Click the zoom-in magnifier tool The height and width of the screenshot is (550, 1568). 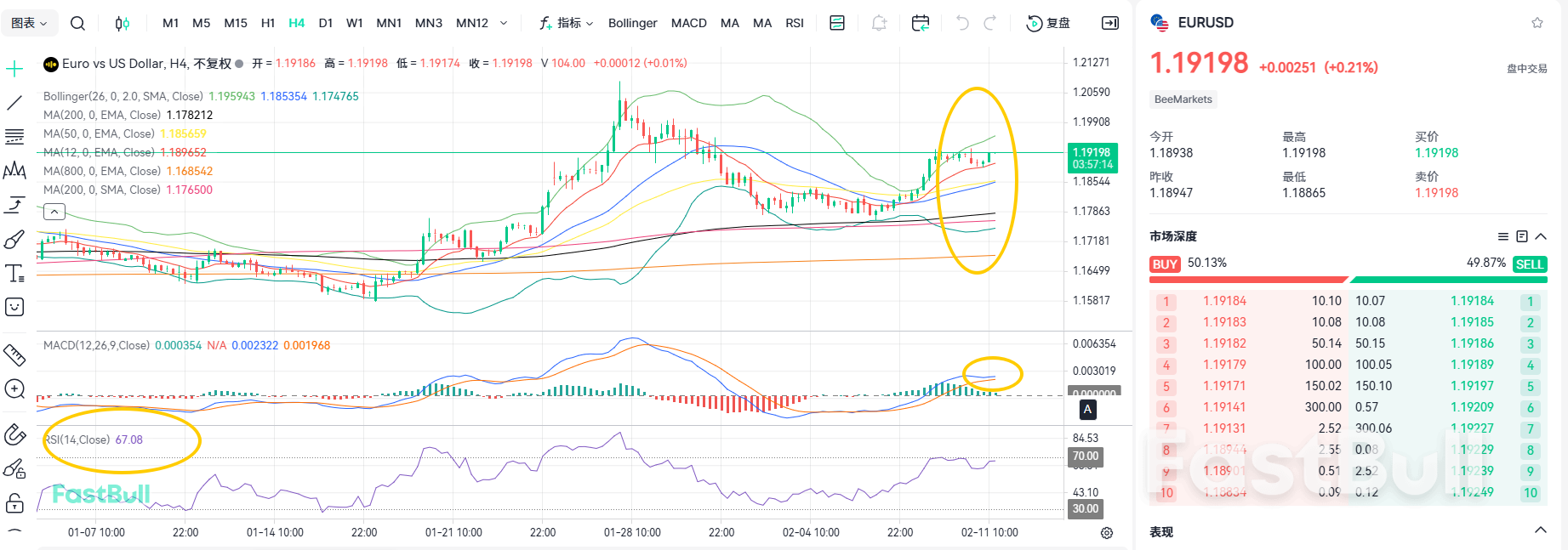point(14,389)
